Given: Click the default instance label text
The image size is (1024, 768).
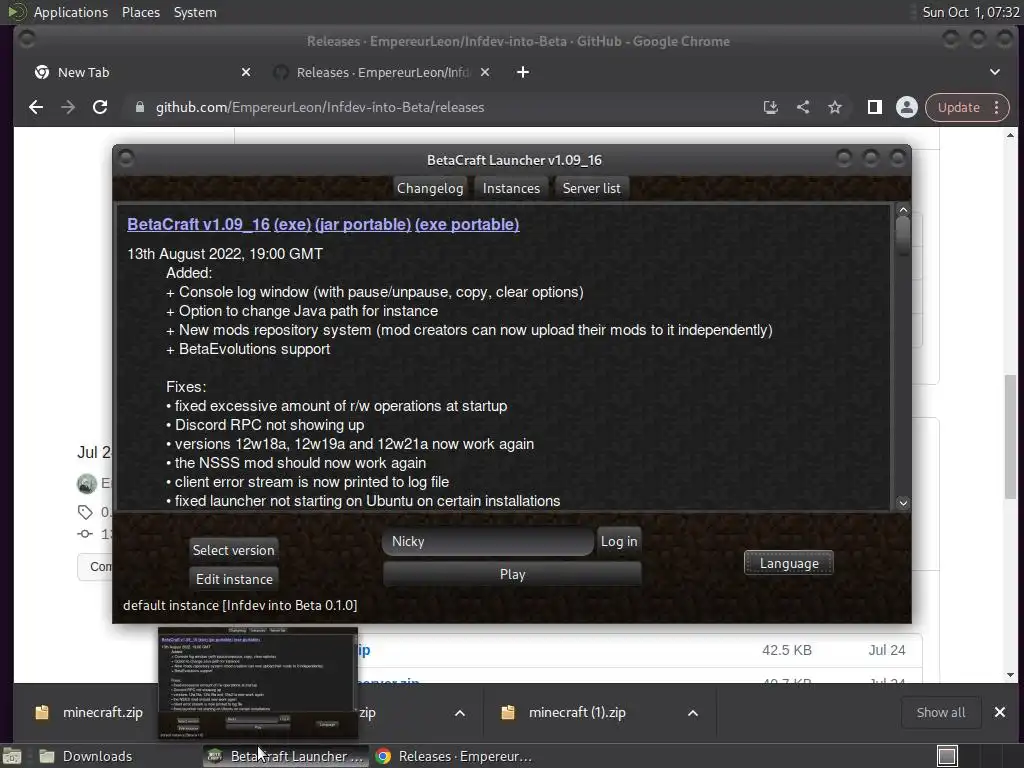Looking at the screenshot, I should (x=240, y=605).
